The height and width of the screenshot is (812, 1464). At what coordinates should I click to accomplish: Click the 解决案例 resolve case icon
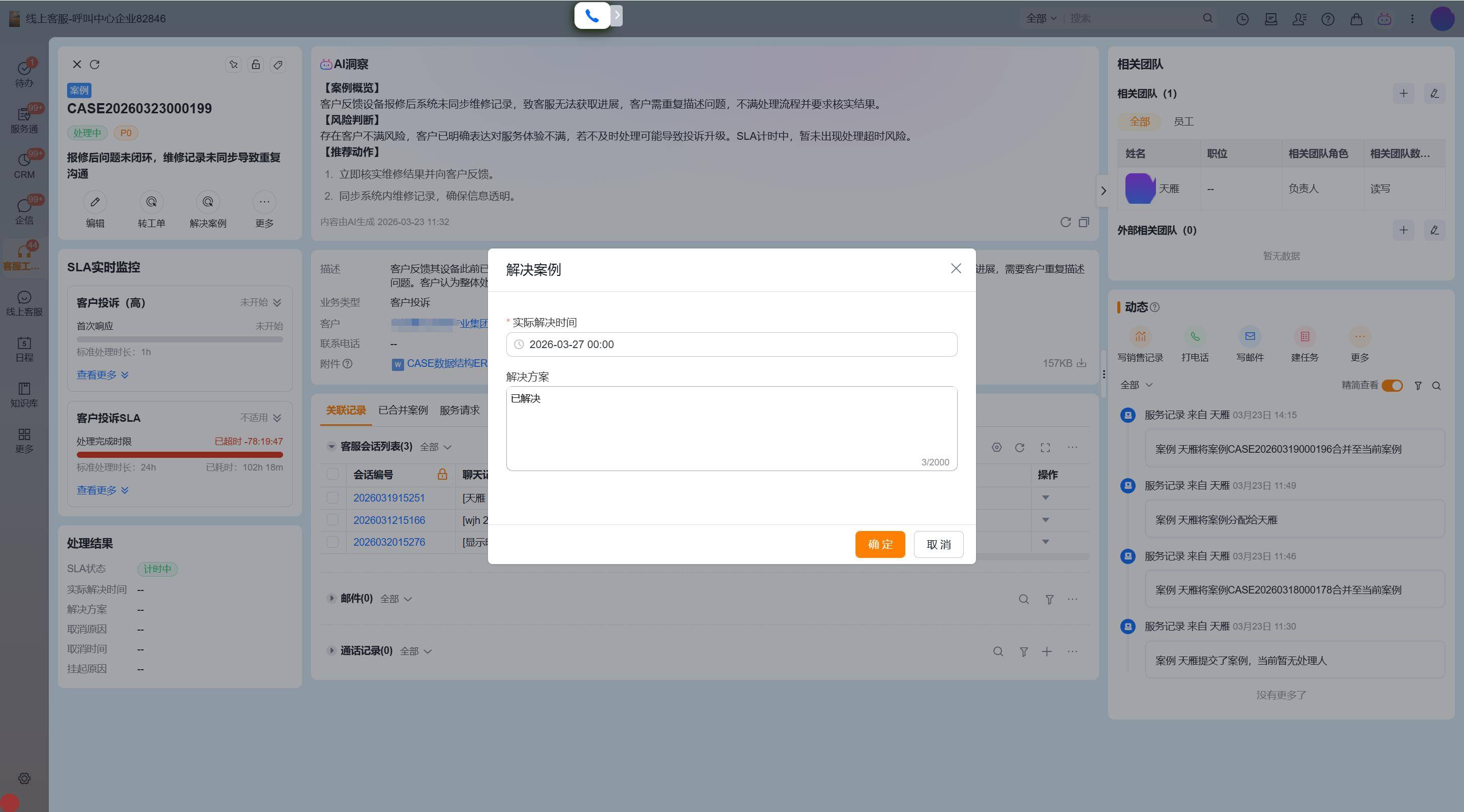(207, 202)
